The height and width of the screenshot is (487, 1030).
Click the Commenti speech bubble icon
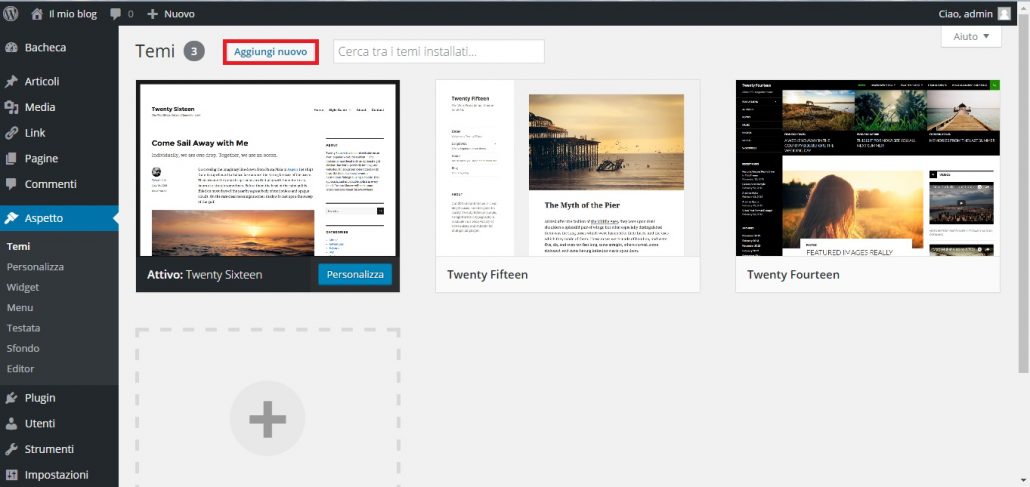tap(11, 184)
